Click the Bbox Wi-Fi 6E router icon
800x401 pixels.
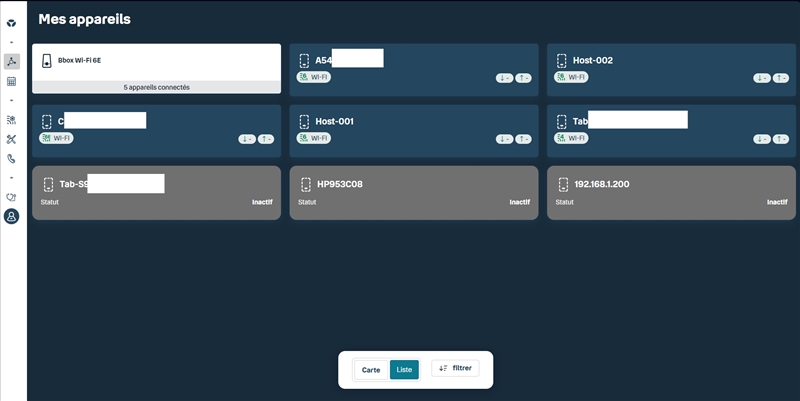(46, 61)
